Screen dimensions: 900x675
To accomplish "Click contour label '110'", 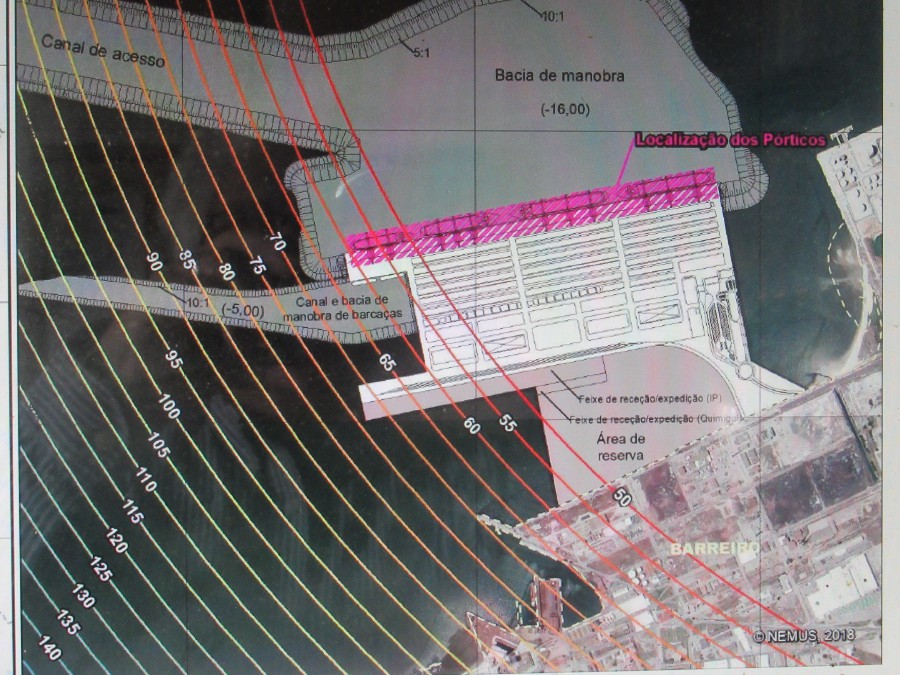I will pos(146,480).
